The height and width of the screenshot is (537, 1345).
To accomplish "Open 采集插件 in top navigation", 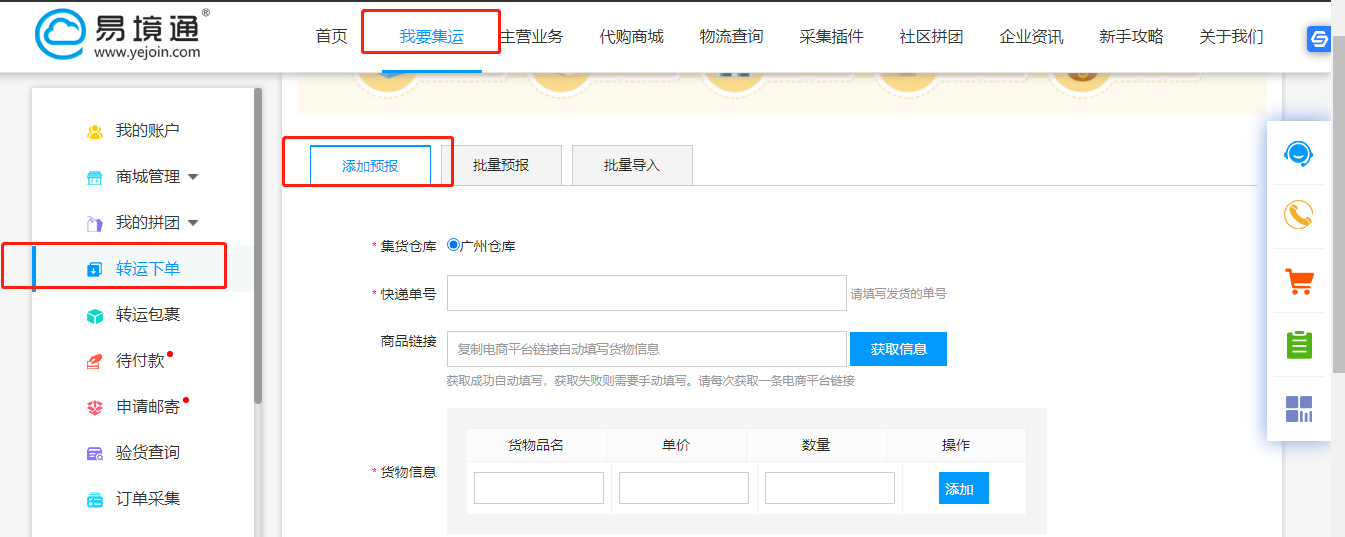I will 831,37.
